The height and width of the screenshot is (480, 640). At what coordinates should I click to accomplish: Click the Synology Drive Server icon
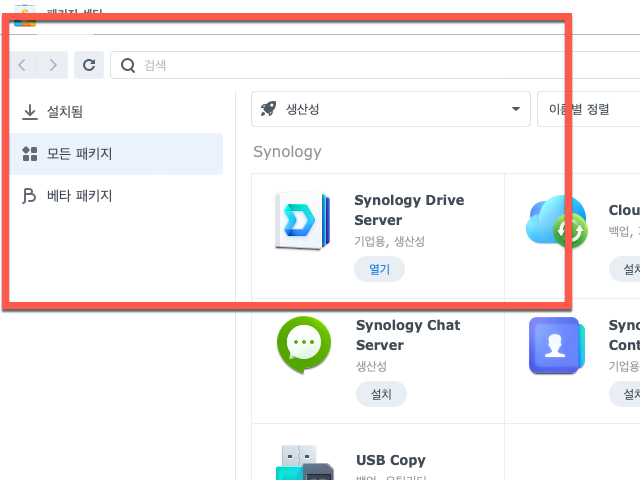click(x=303, y=220)
